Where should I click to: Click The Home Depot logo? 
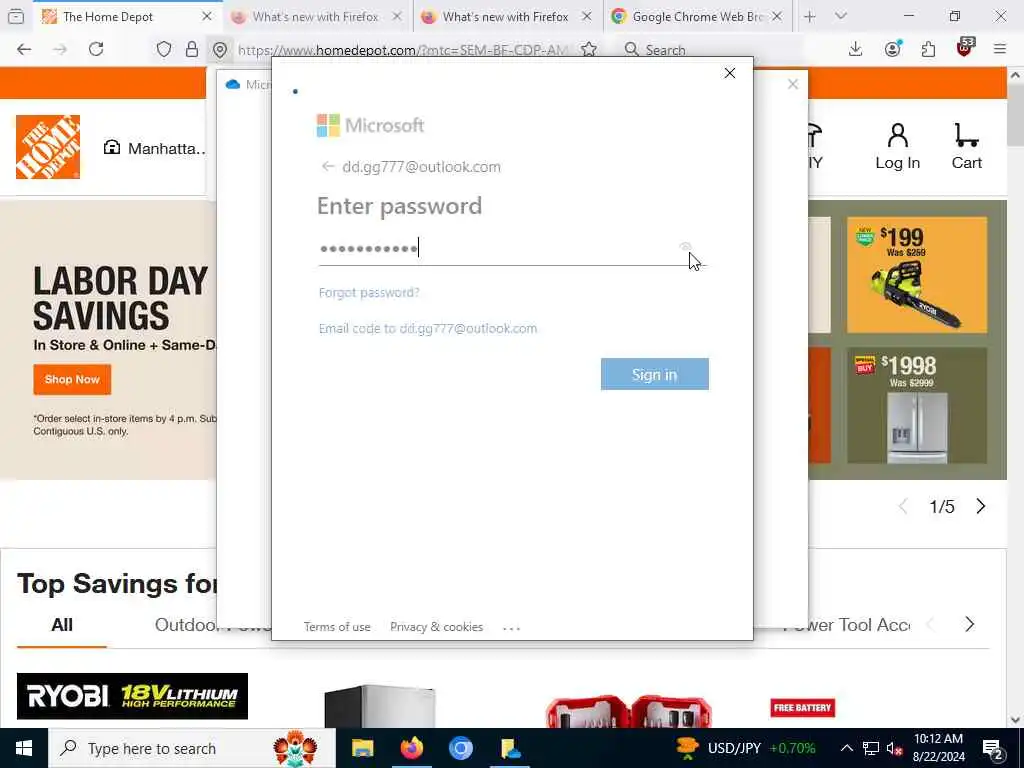point(48,147)
